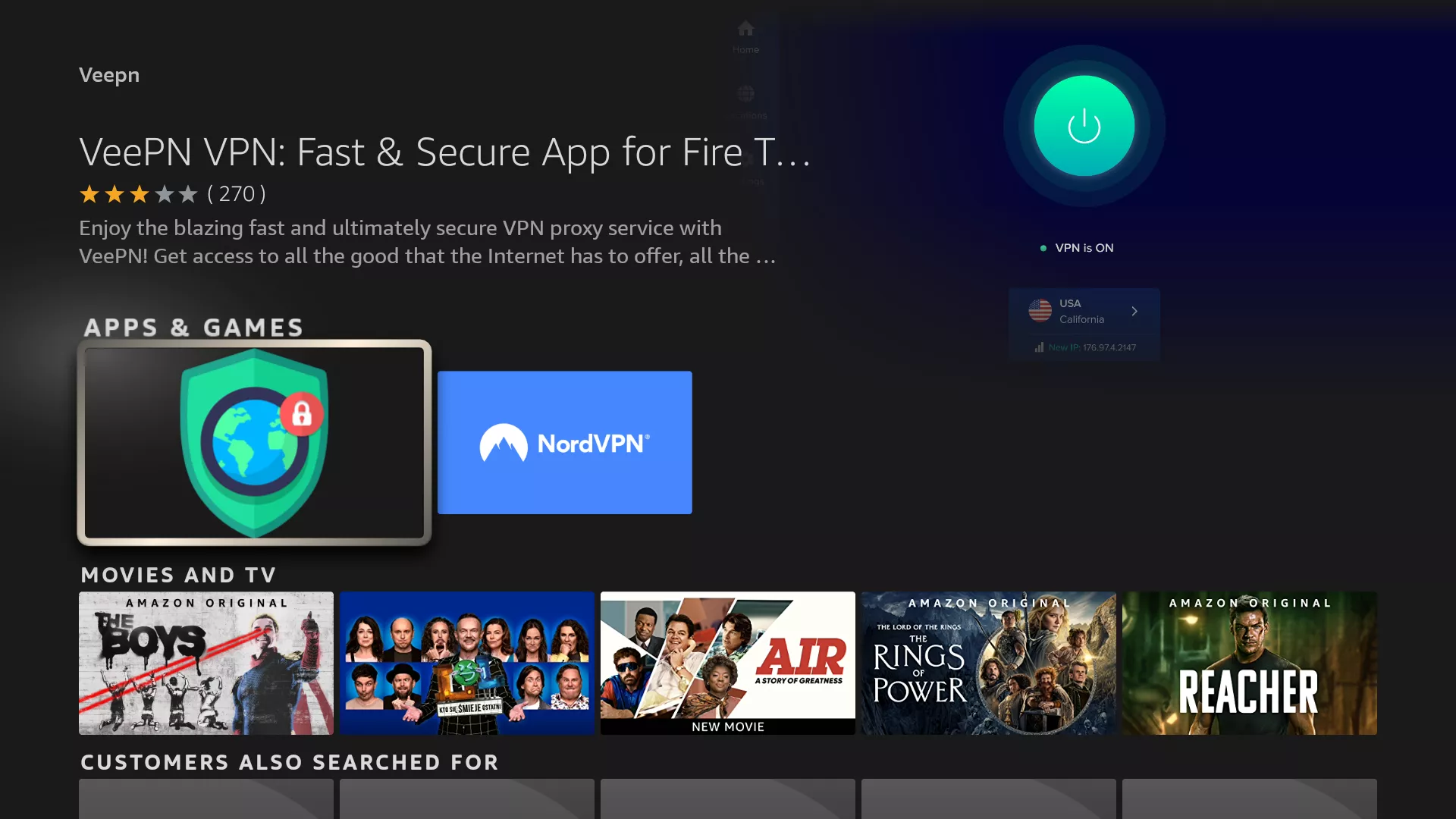Expand Apps & Games section
This screenshot has width=1456, height=819.
194,327
